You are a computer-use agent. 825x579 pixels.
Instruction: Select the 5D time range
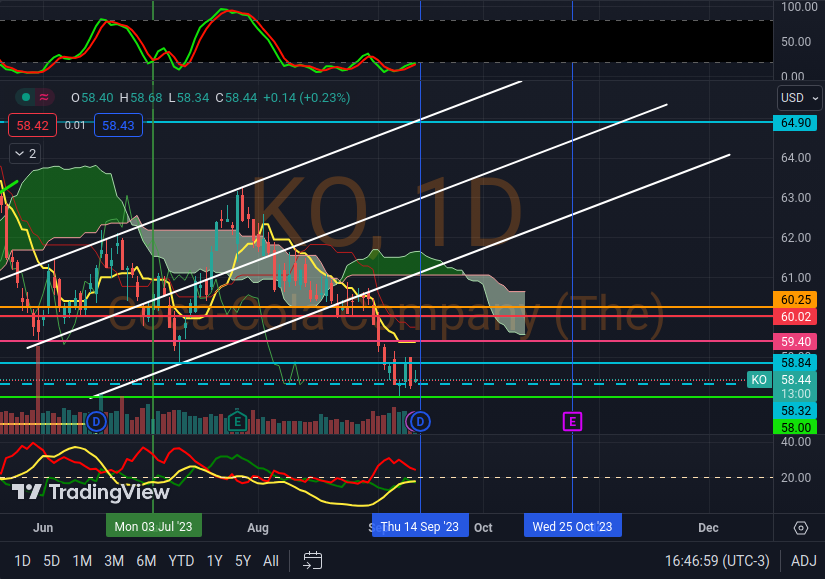pyautogui.click(x=52, y=561)
